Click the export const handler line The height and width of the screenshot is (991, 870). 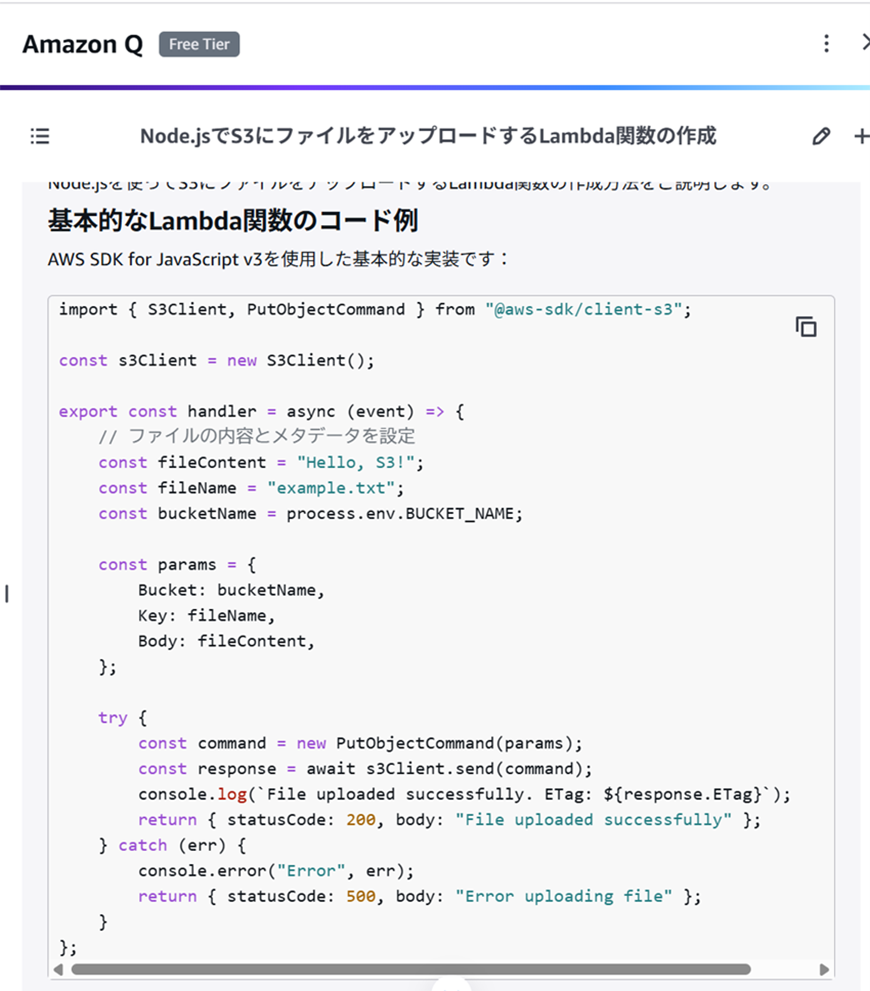(260, 410)
